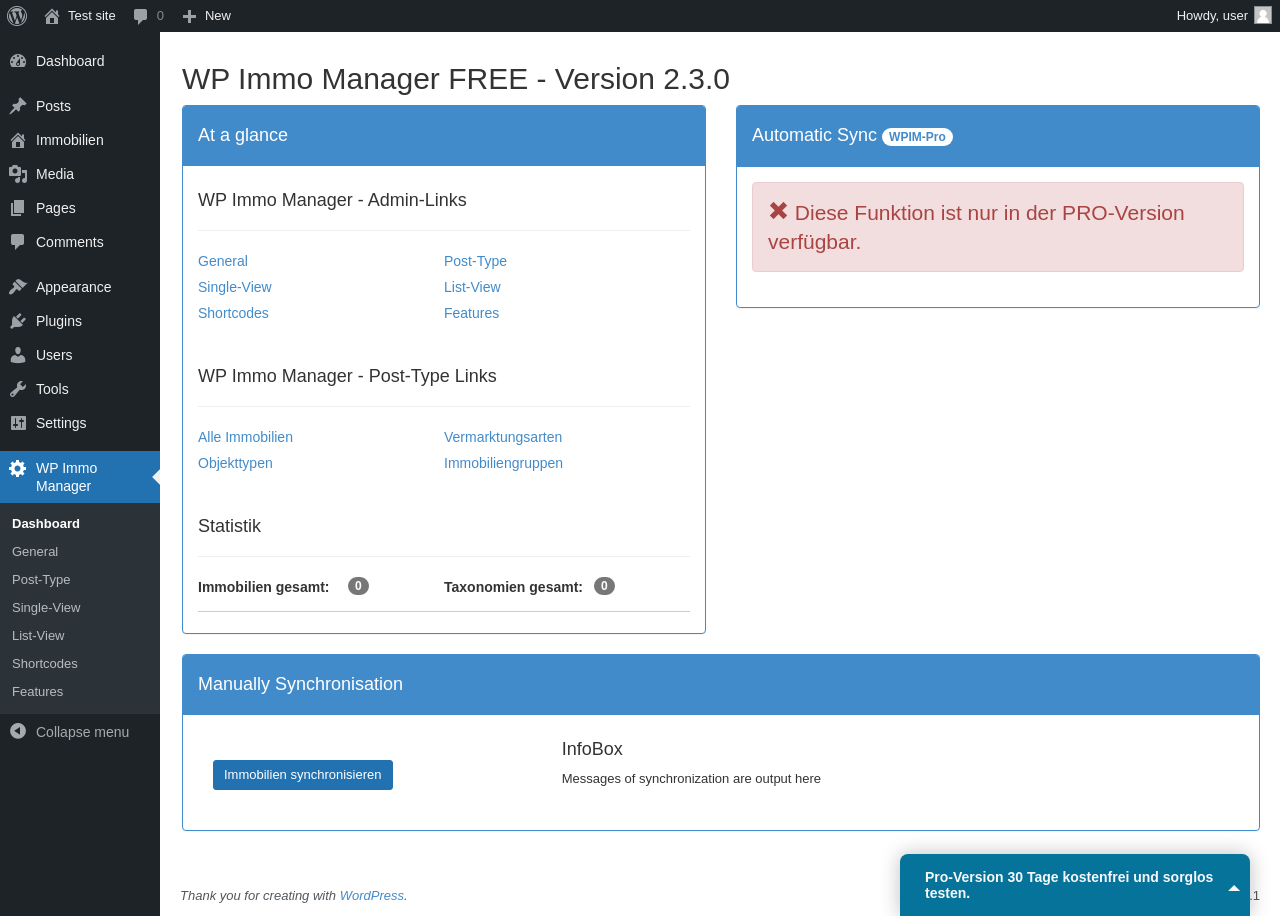Open the Vermarktungsarten link

coord(503,437)
